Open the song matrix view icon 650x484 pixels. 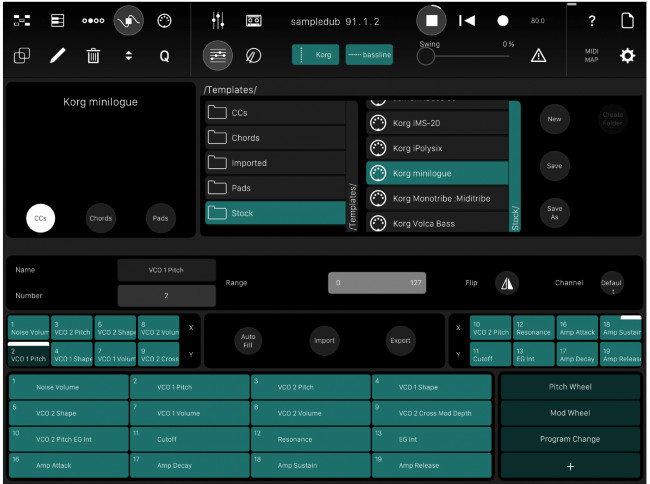pyautogui.click(x=22, y=20)
